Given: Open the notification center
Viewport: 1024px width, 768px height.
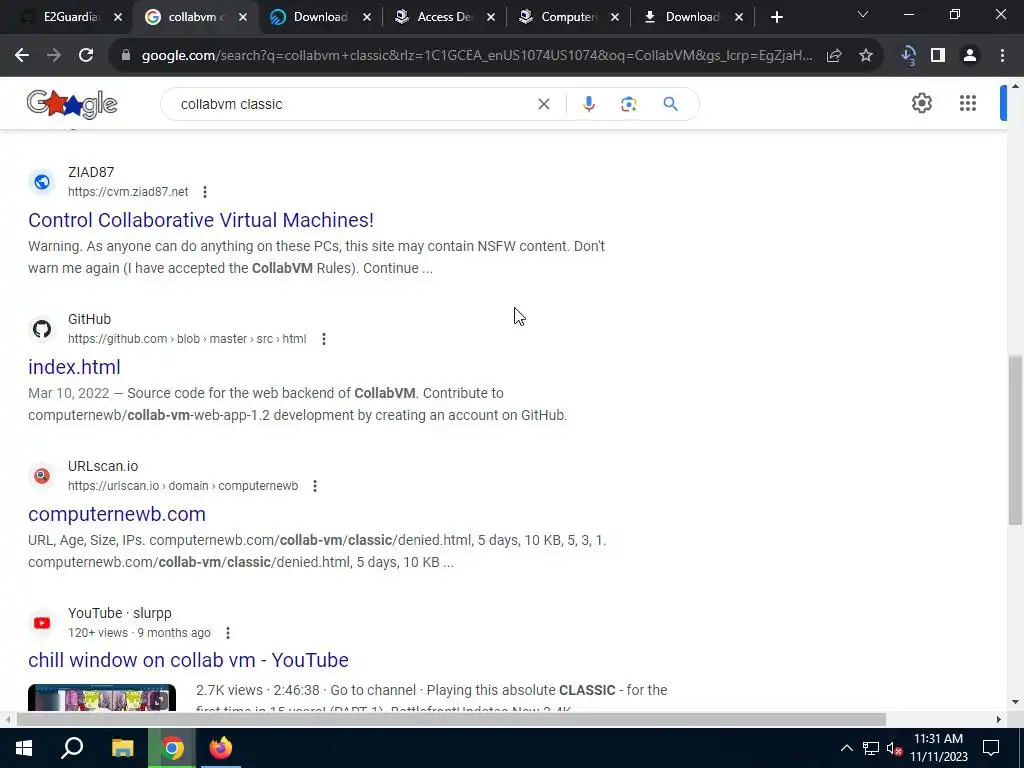Looking at the screenshot, I should pos(991,748).
